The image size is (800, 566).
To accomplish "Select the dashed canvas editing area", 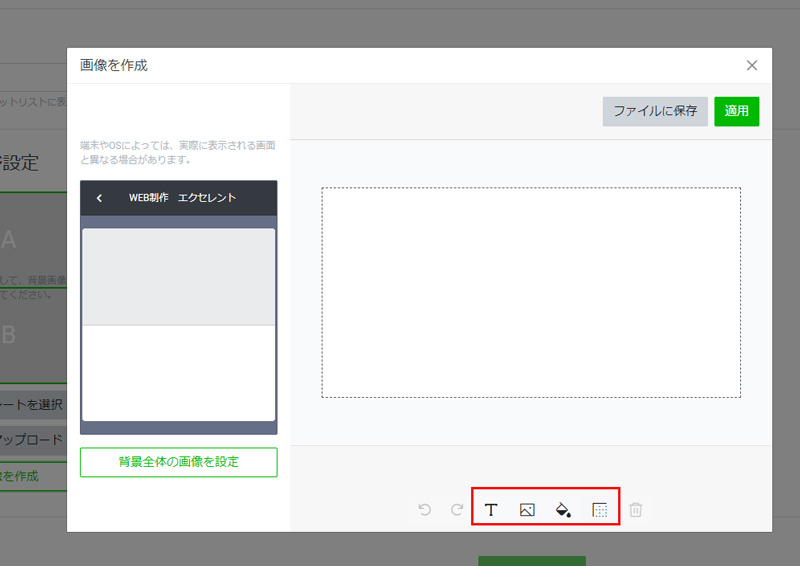I will (531, 292).
